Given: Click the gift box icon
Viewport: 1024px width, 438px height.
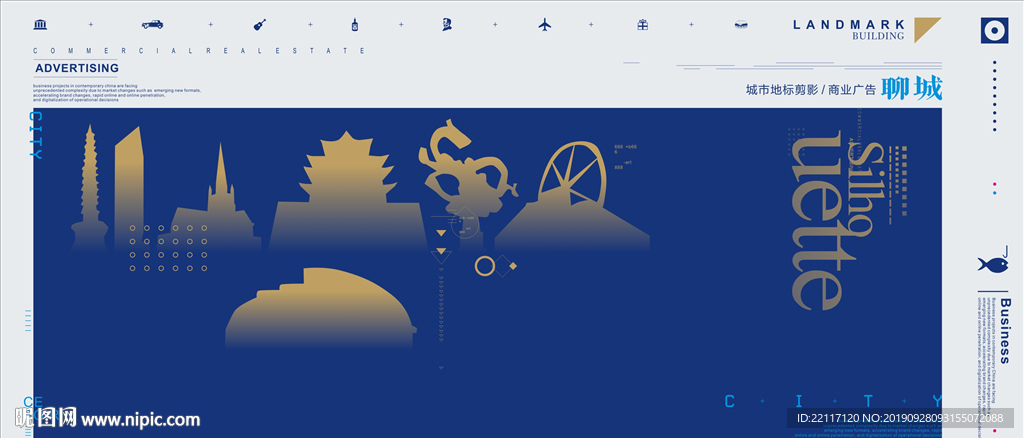Looking at the screenshot, I should point(643,25).
